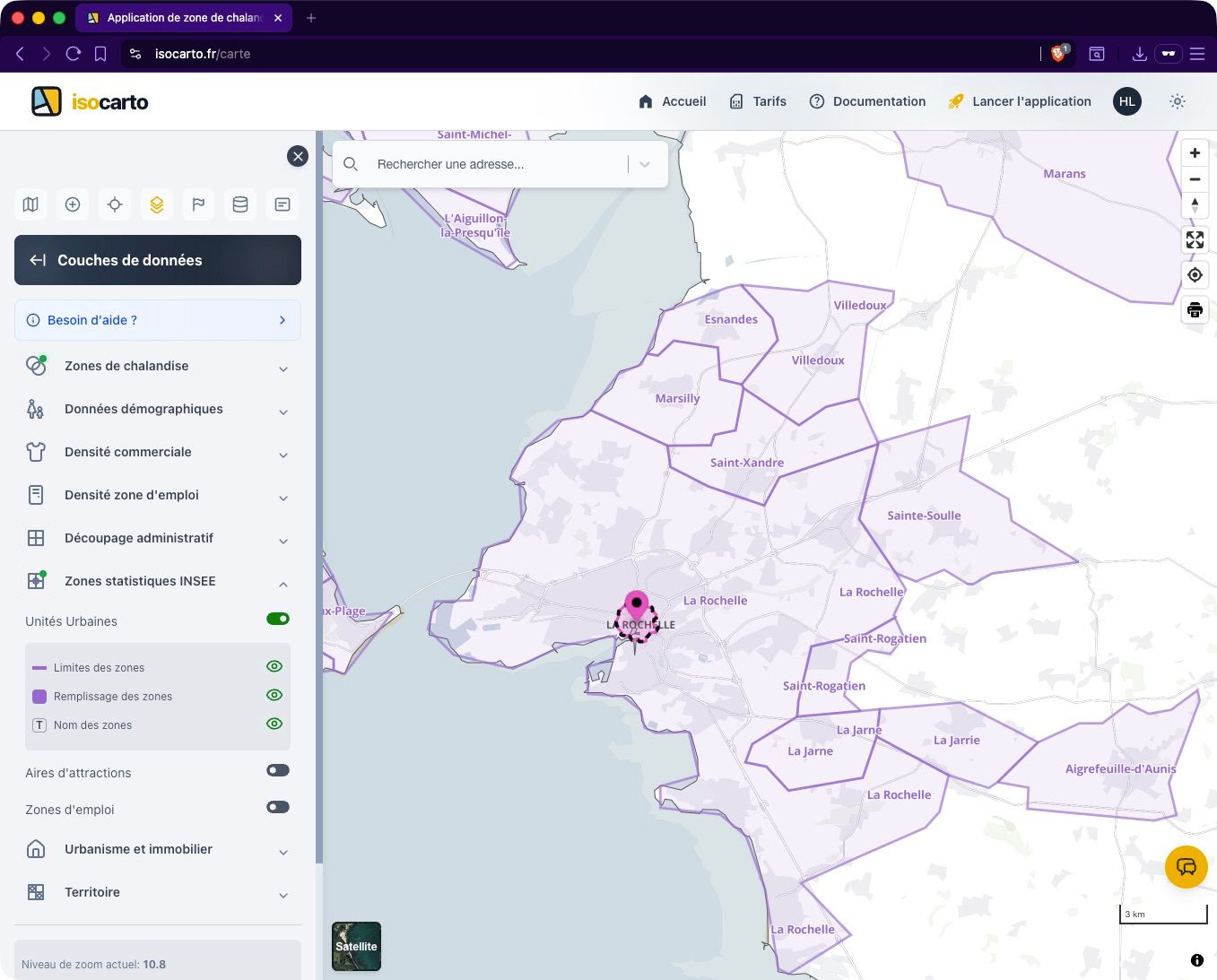Open the database icon in sidebar toolbar
This screenshot has width=1217, height=980.
(x=240, y=204)
